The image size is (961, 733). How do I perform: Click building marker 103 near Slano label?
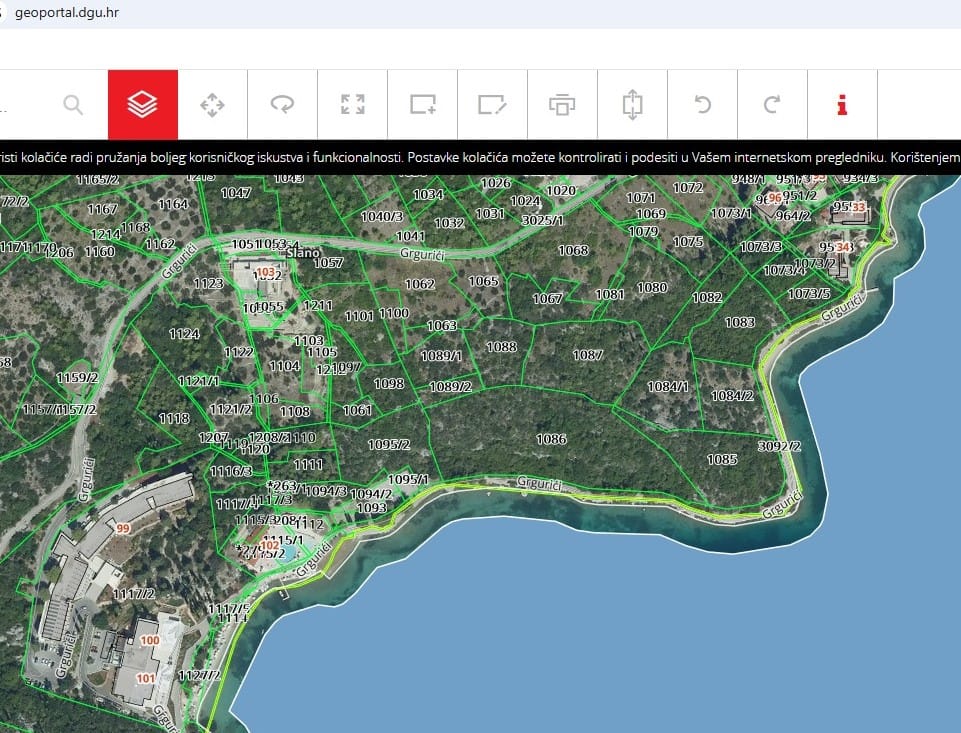266,272
